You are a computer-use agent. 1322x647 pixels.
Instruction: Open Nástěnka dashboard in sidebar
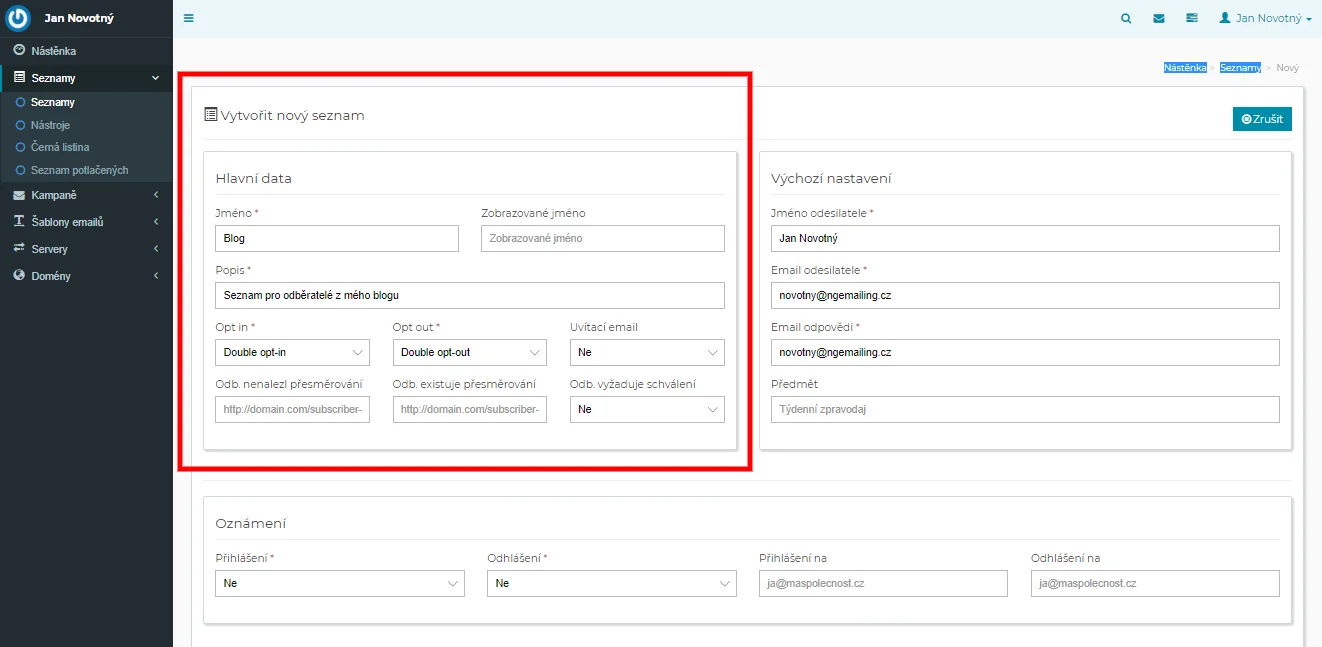pyautogui.click(x=53, y=51)
